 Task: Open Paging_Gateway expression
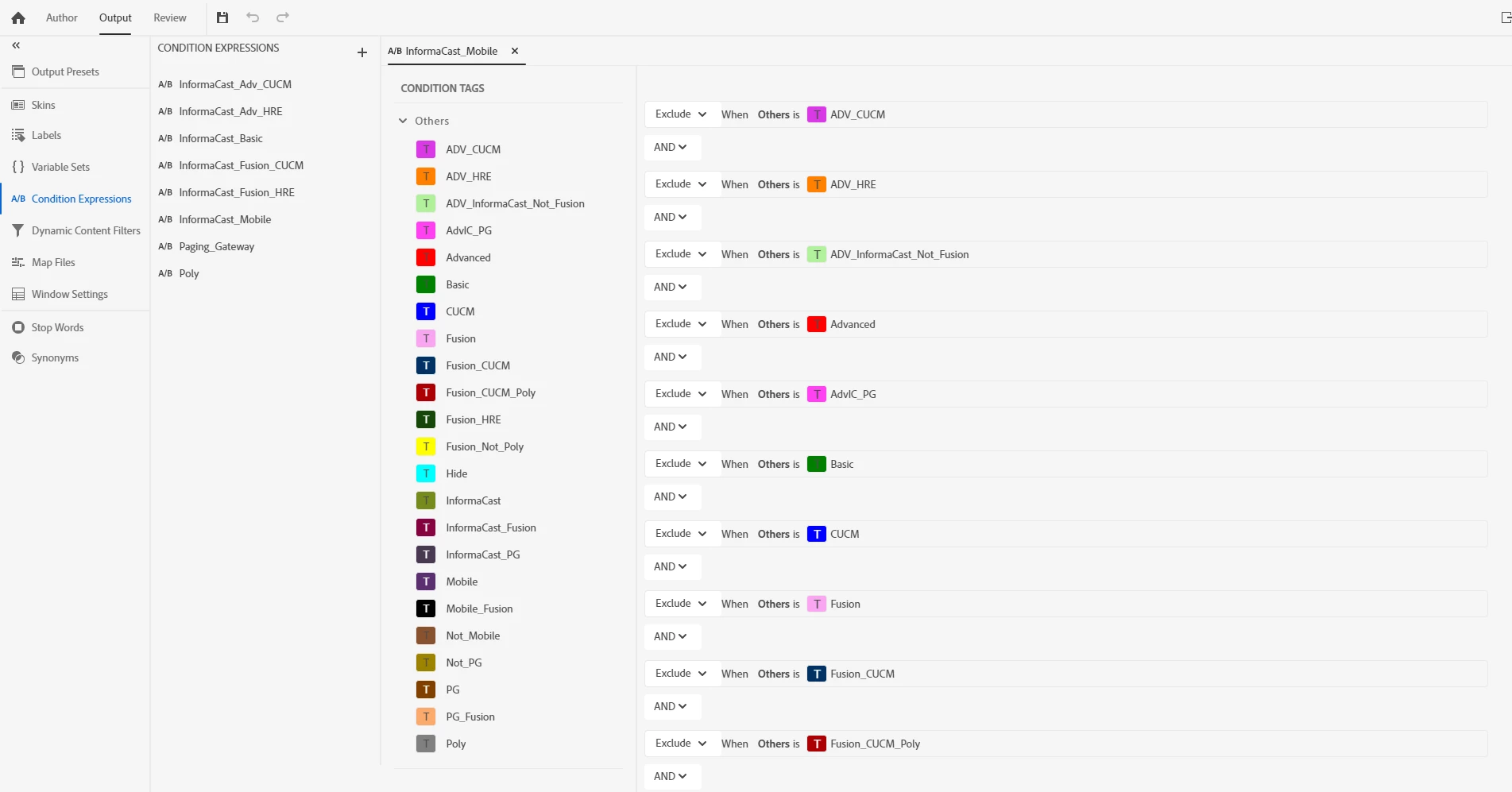[217, 246]
